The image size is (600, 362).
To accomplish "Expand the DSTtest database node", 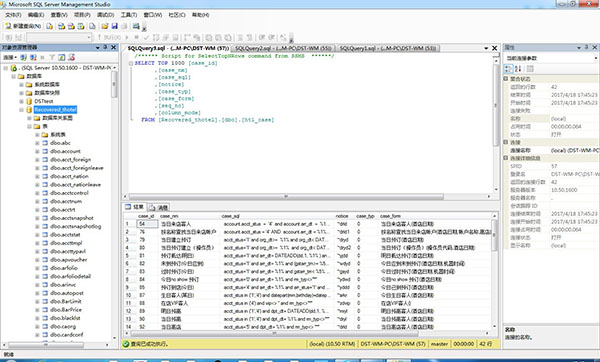I will pyautogui.click(x=21, y=101).
